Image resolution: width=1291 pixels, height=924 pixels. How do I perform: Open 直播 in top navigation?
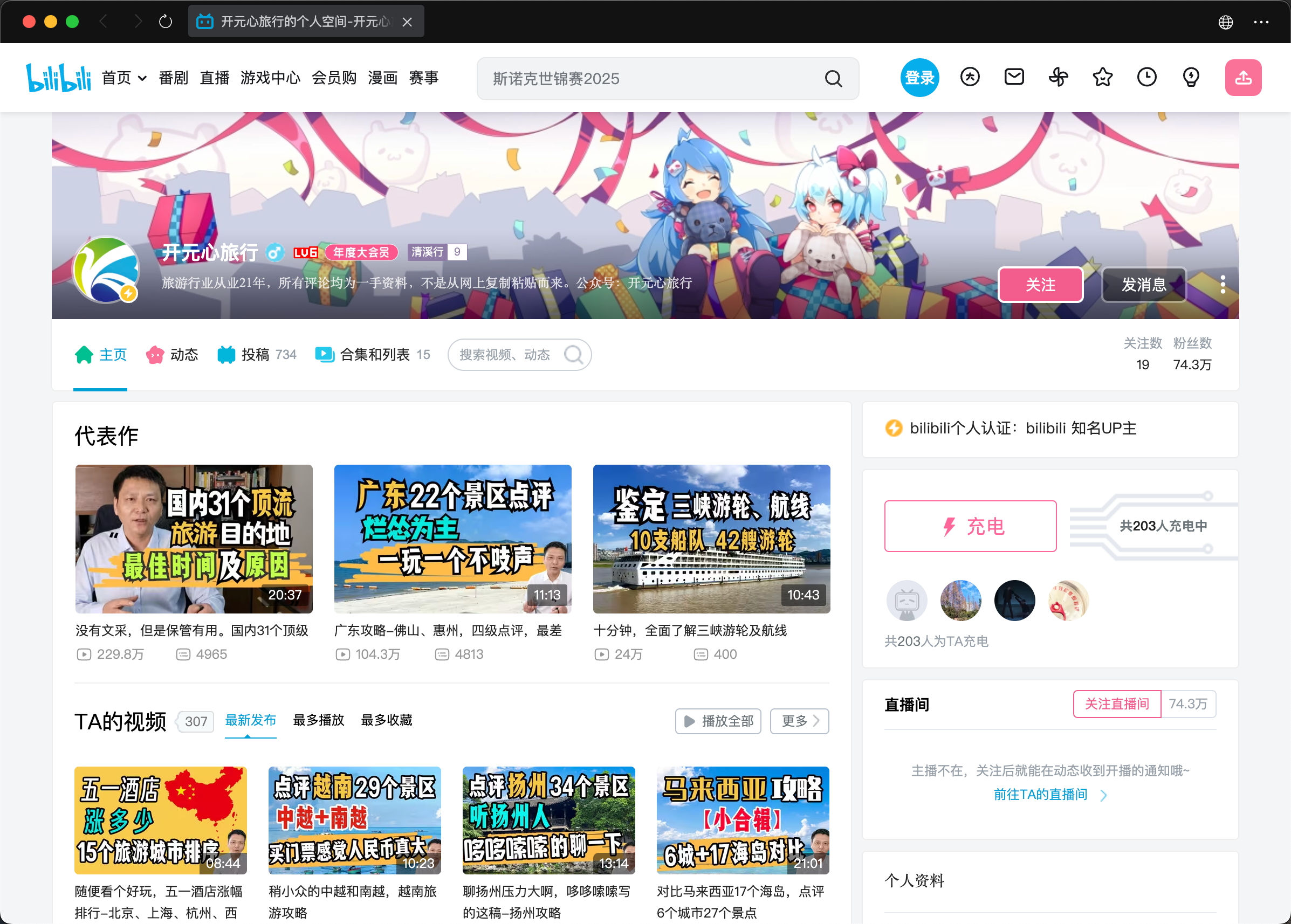214,78
